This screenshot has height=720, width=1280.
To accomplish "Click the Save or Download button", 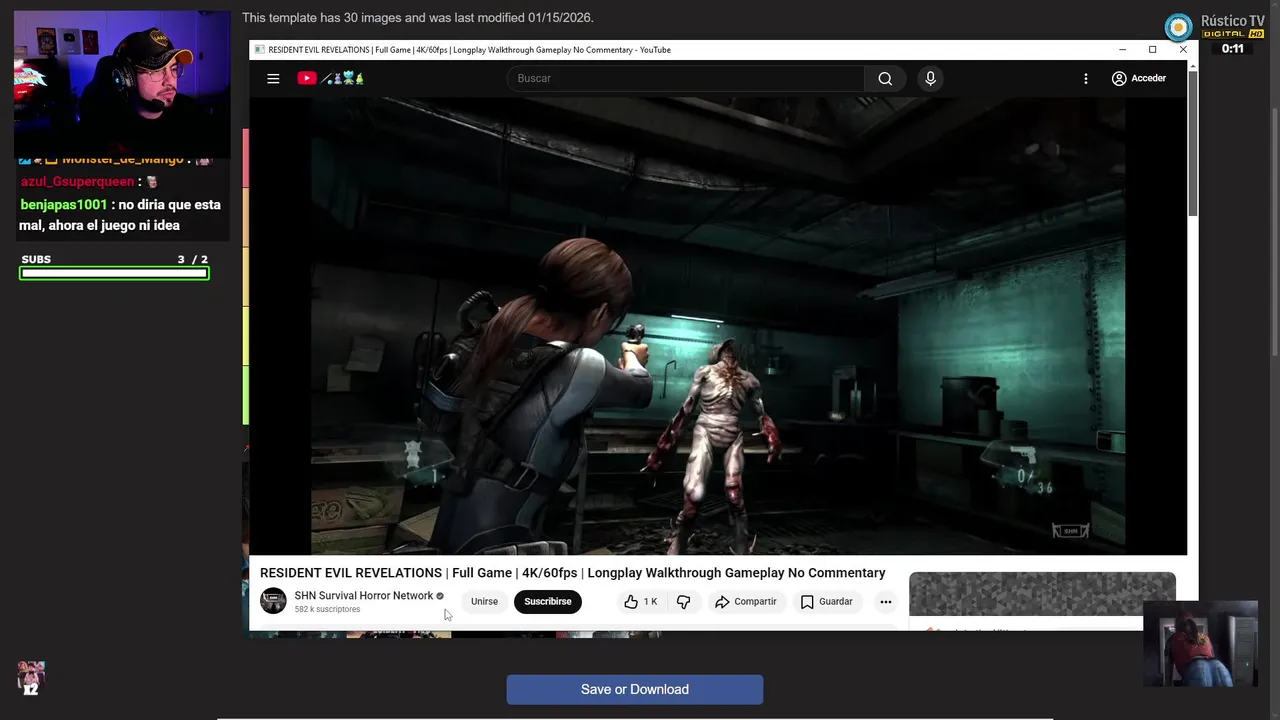I will click(x=635, y=689).
